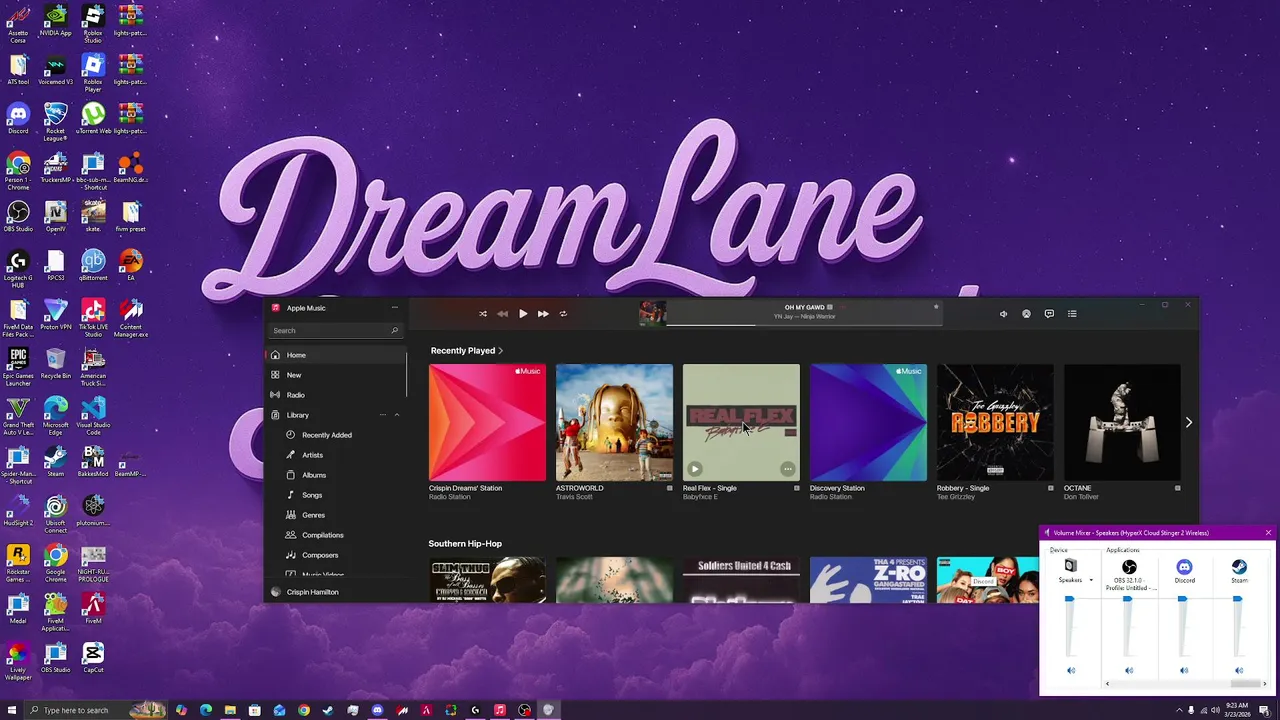Open the Soldiers United 4 Cash album
1280x720 pixels.
pyautogui.click(x=741, y=580)
